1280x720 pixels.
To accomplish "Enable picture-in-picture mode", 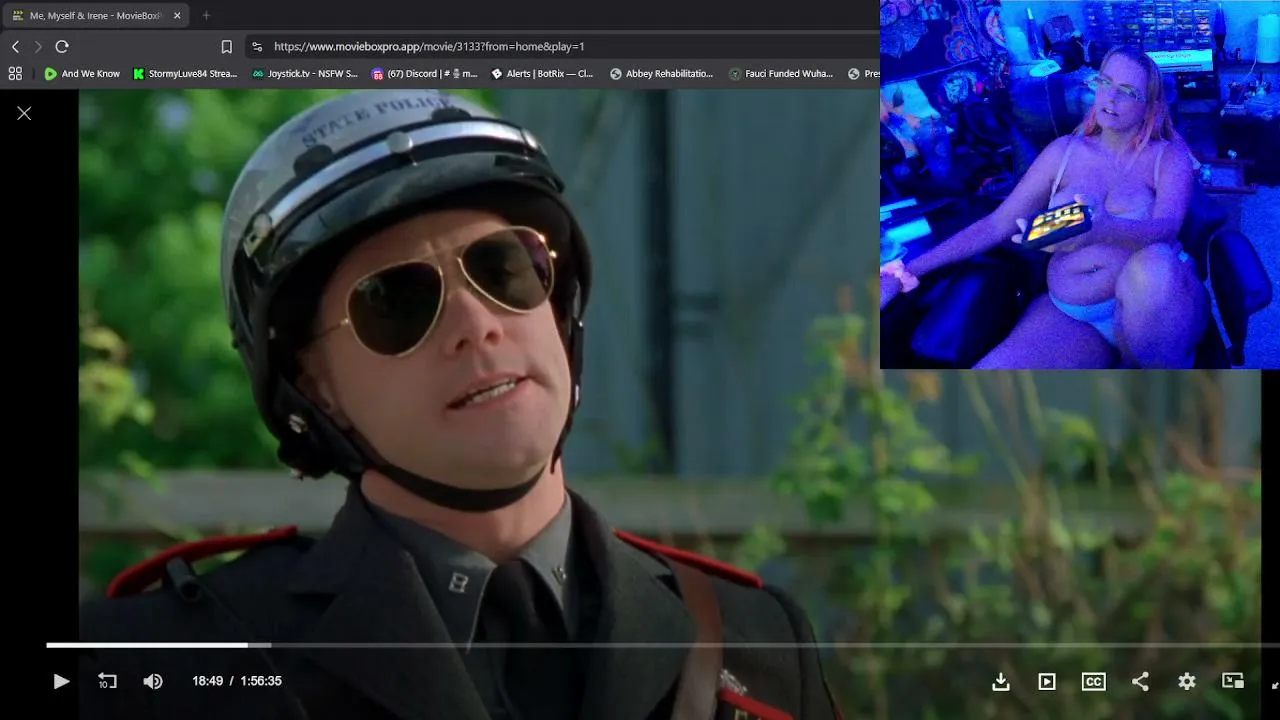I will point(1233,681).
